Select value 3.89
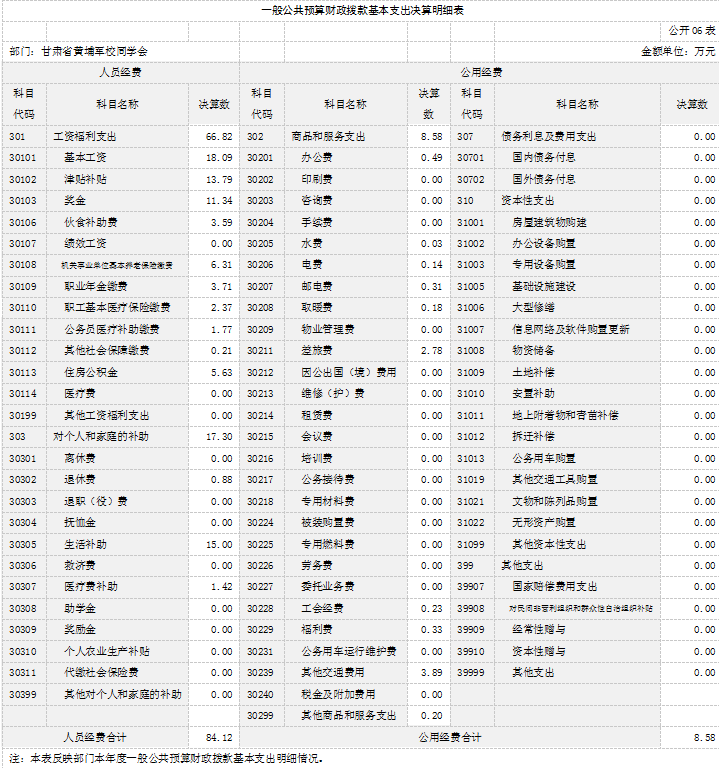Screen dimensions: 719x768 coord(431,673)
